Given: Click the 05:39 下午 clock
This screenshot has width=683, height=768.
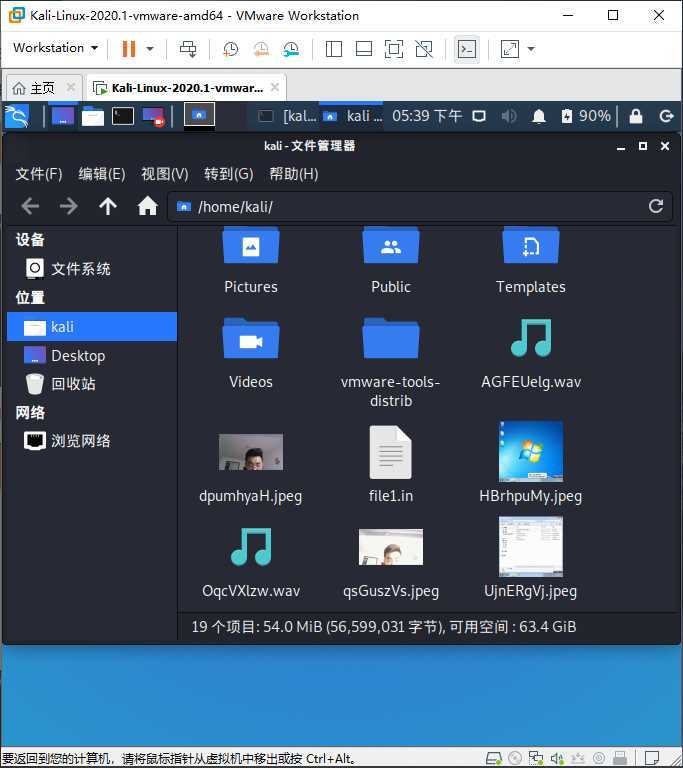Looking at the screenshot, I should pyautogui.click(x=427, y=116).
